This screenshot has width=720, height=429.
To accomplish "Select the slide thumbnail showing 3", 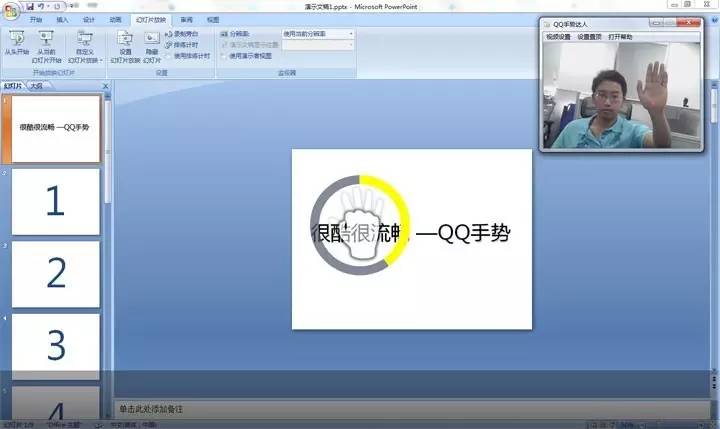I will (55, 347).
